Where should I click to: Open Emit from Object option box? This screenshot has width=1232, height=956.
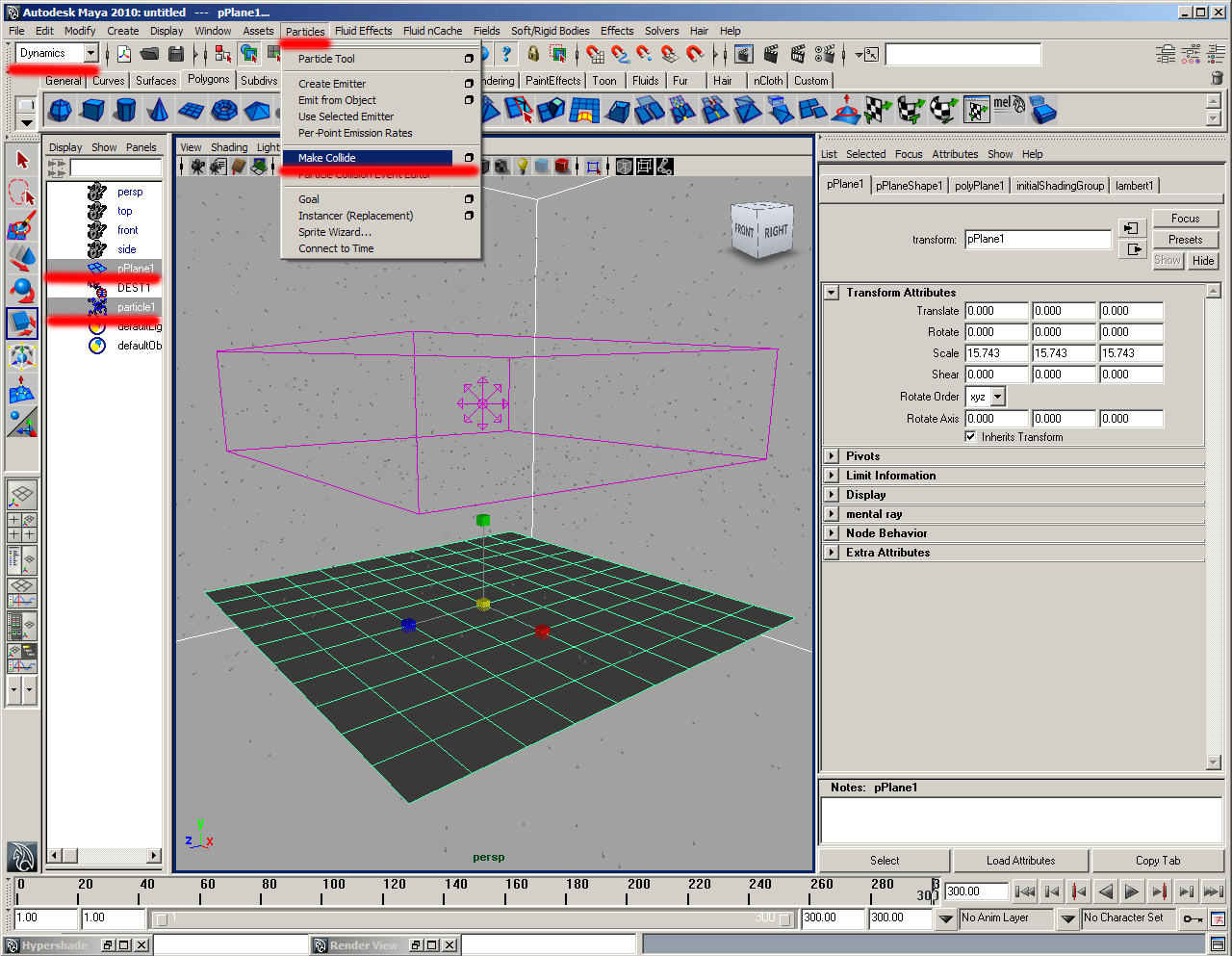pos(469,100)
